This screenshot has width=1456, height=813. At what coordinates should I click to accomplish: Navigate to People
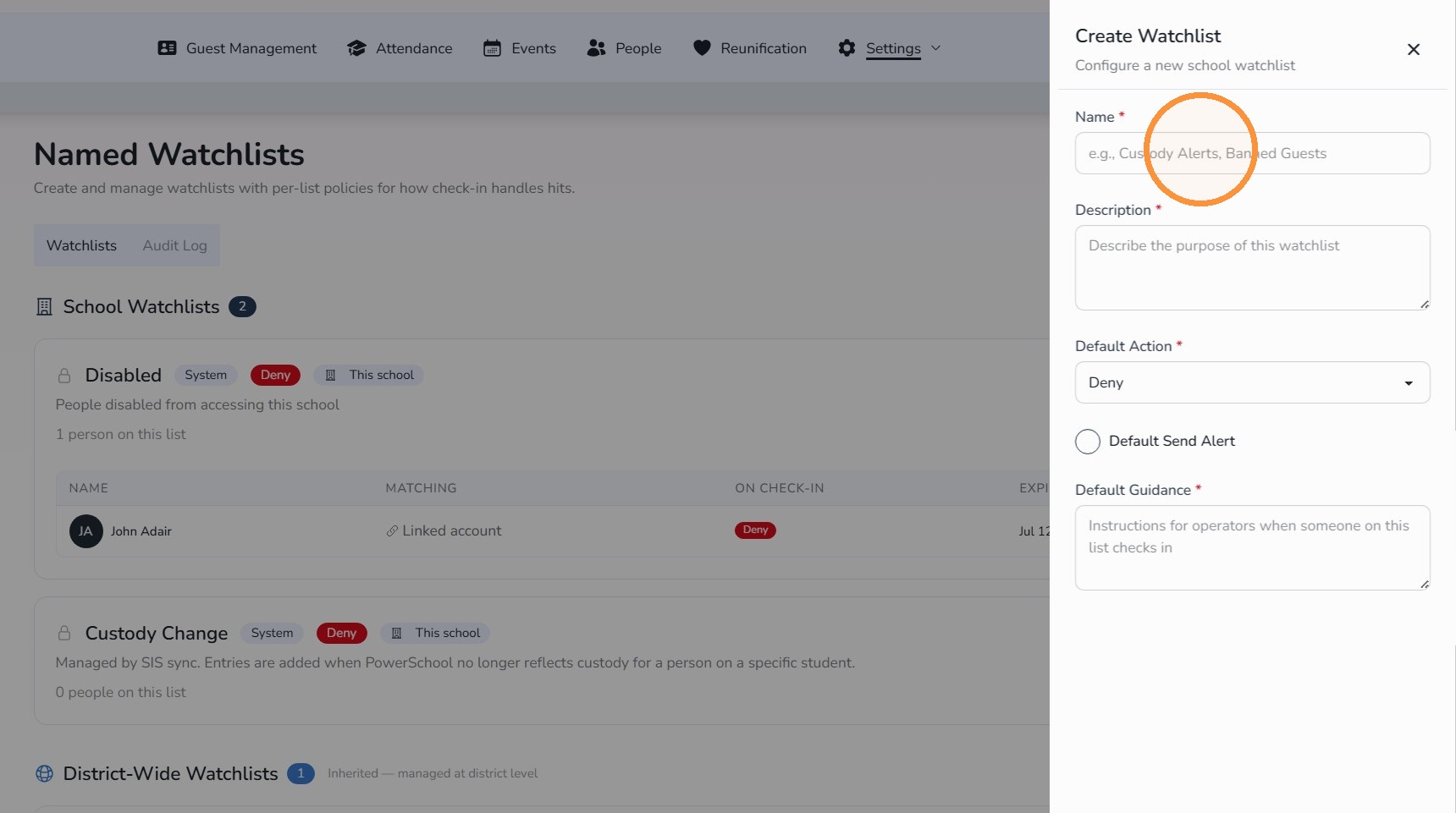(638, 48)
